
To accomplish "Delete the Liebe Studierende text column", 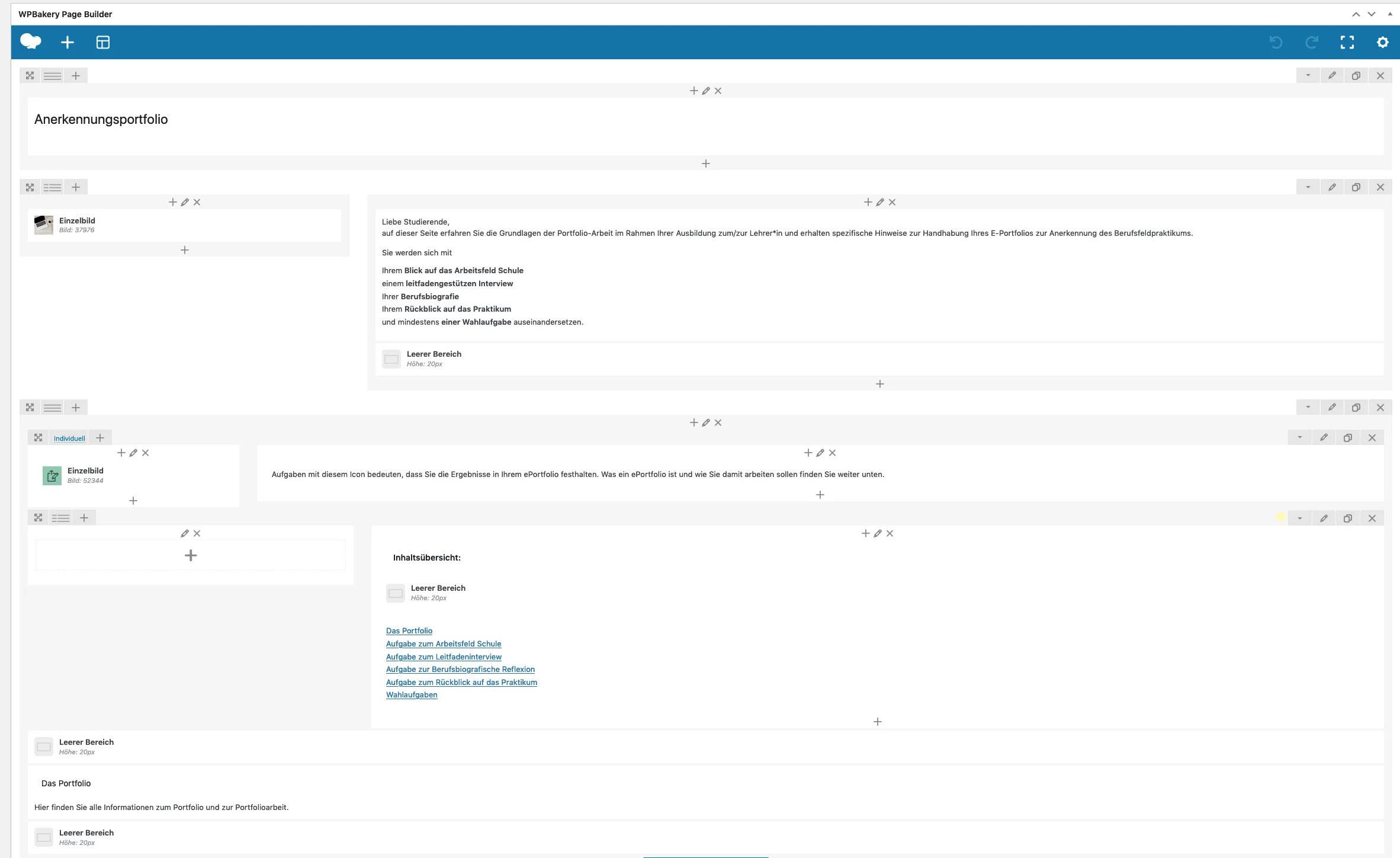I will tap(892, 202).
